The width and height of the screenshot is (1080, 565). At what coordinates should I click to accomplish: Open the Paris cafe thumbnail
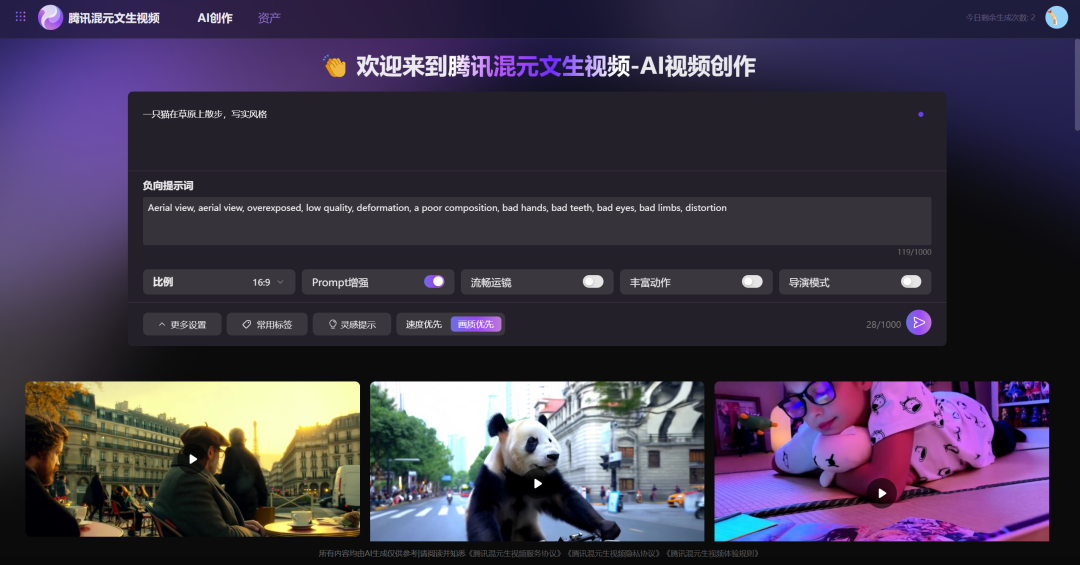(x=193, y=459)
